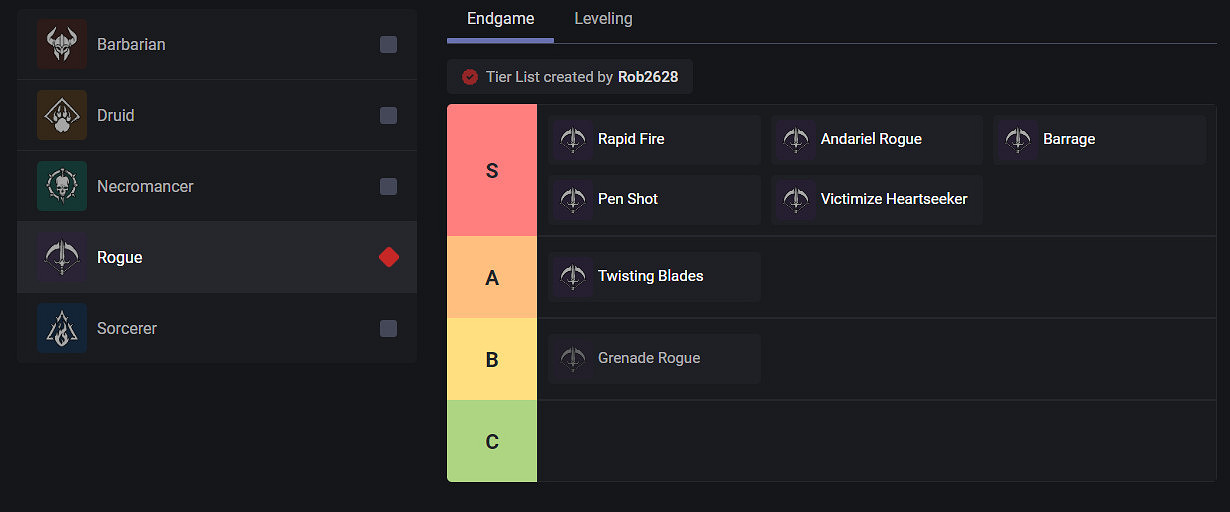The image size is (1230, 512).
Task: Click the icon beside Twisting Blades build
Action: click(x=573, y=277)
